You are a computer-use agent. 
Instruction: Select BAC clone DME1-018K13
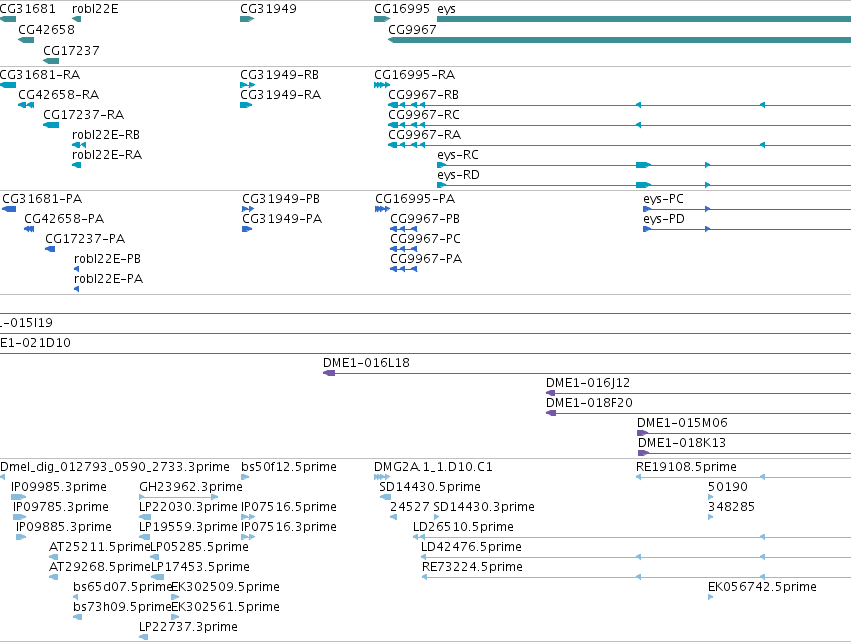pos(682,443)
